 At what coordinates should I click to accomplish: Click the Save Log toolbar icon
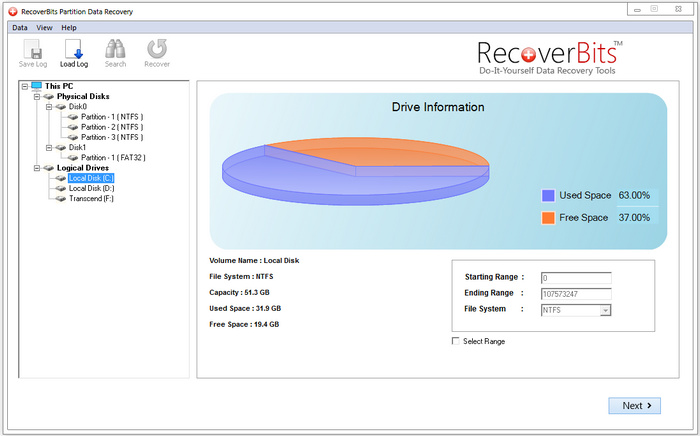pos(33,49)
